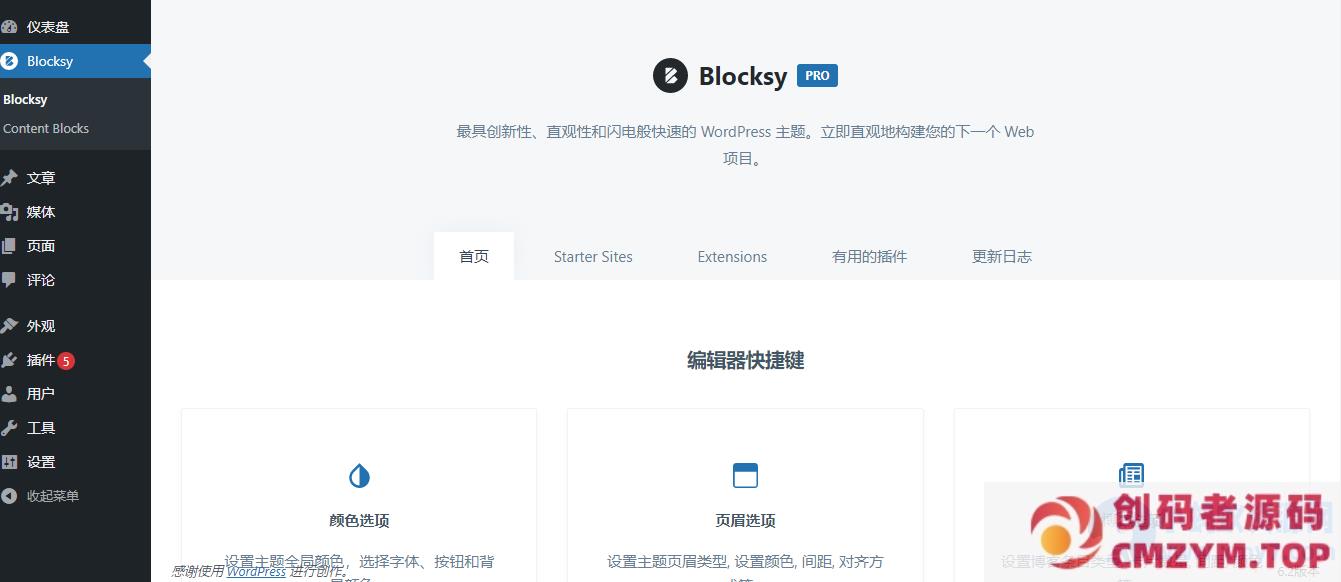
Task: Switch to the Starter Sites tab
Action: 593,257
